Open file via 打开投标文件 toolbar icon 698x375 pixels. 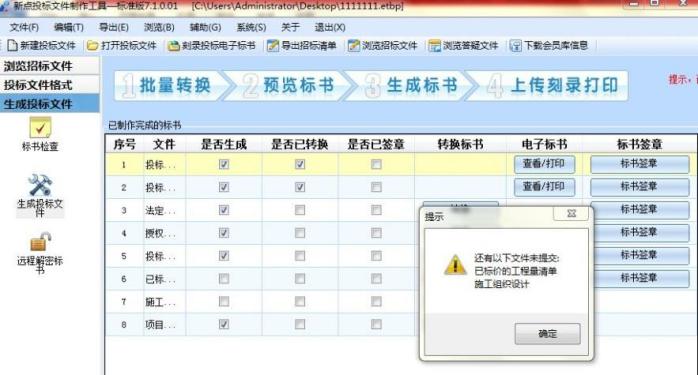[93, 45]
